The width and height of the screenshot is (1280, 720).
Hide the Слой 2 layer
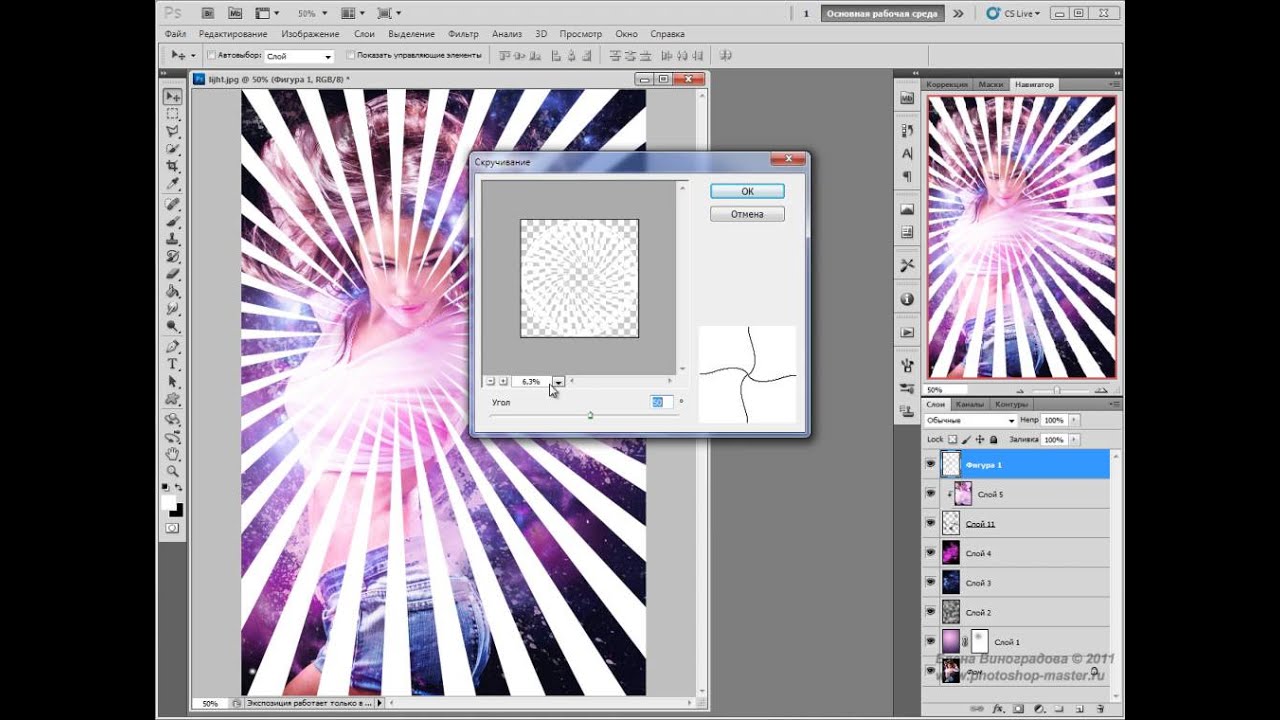pos(931,611)
